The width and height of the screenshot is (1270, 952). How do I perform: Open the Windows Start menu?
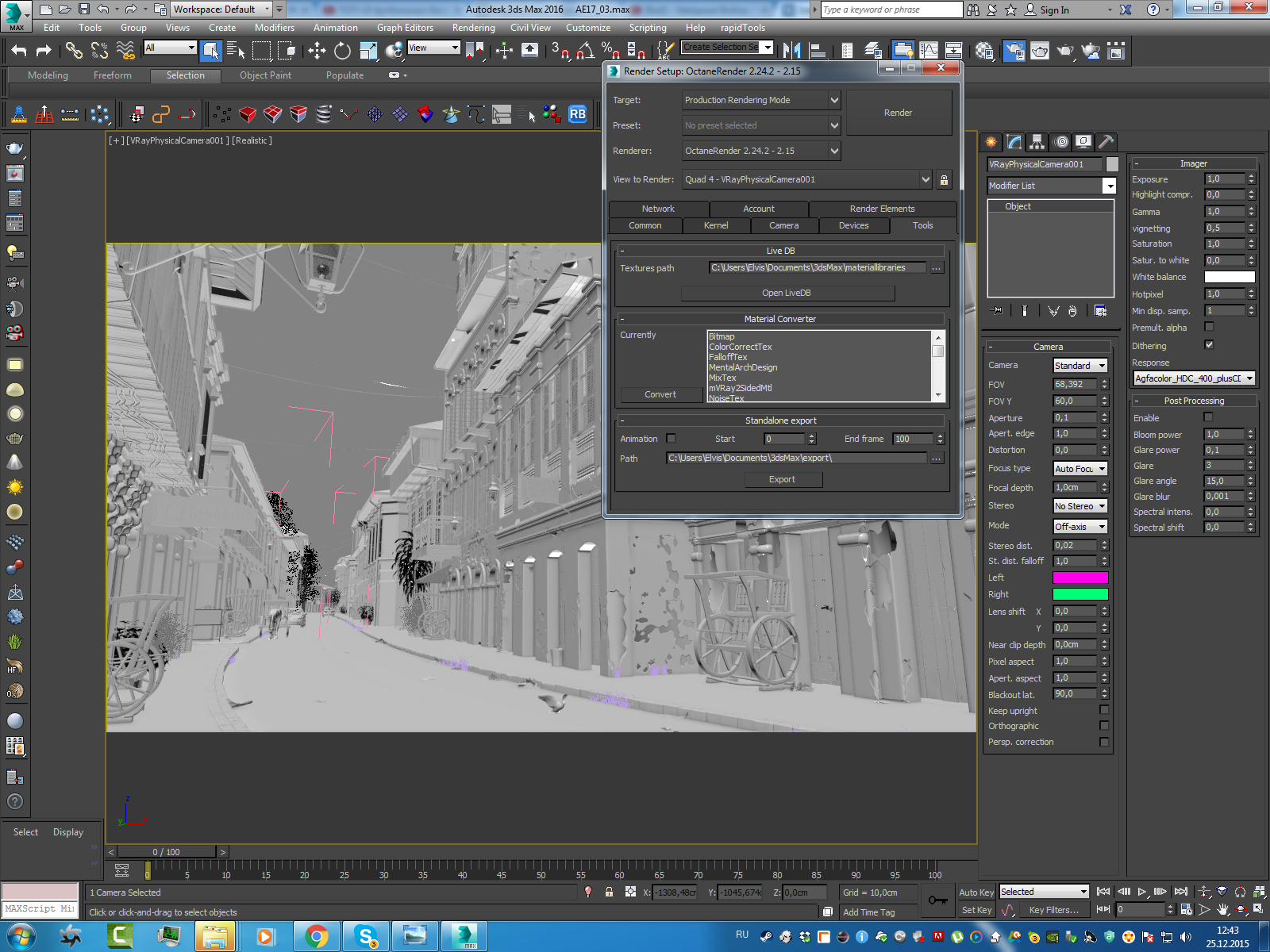coord(19,936)
